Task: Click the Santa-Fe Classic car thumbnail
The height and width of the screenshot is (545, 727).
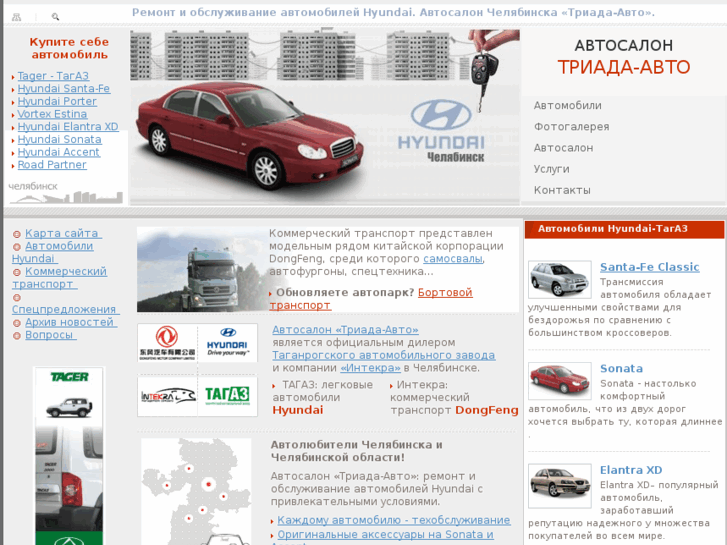Action: coord(560,279)
